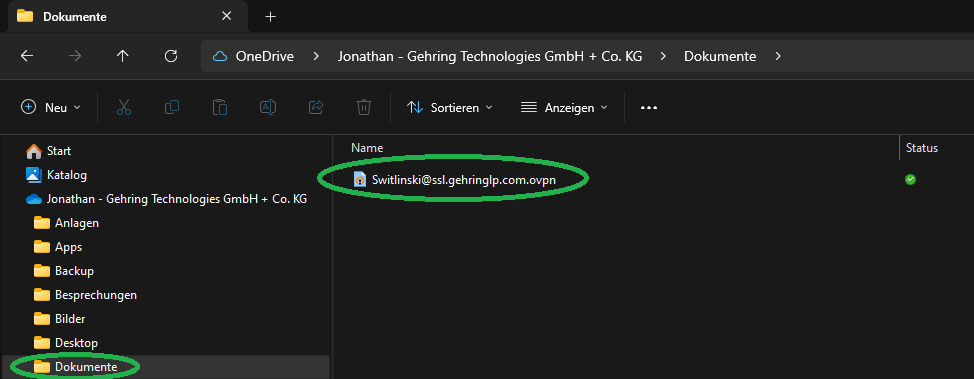The width and height of the screenshot is (974, 379).
Task: Expand chevron after Dokumente in address bar
Action: 778,57
